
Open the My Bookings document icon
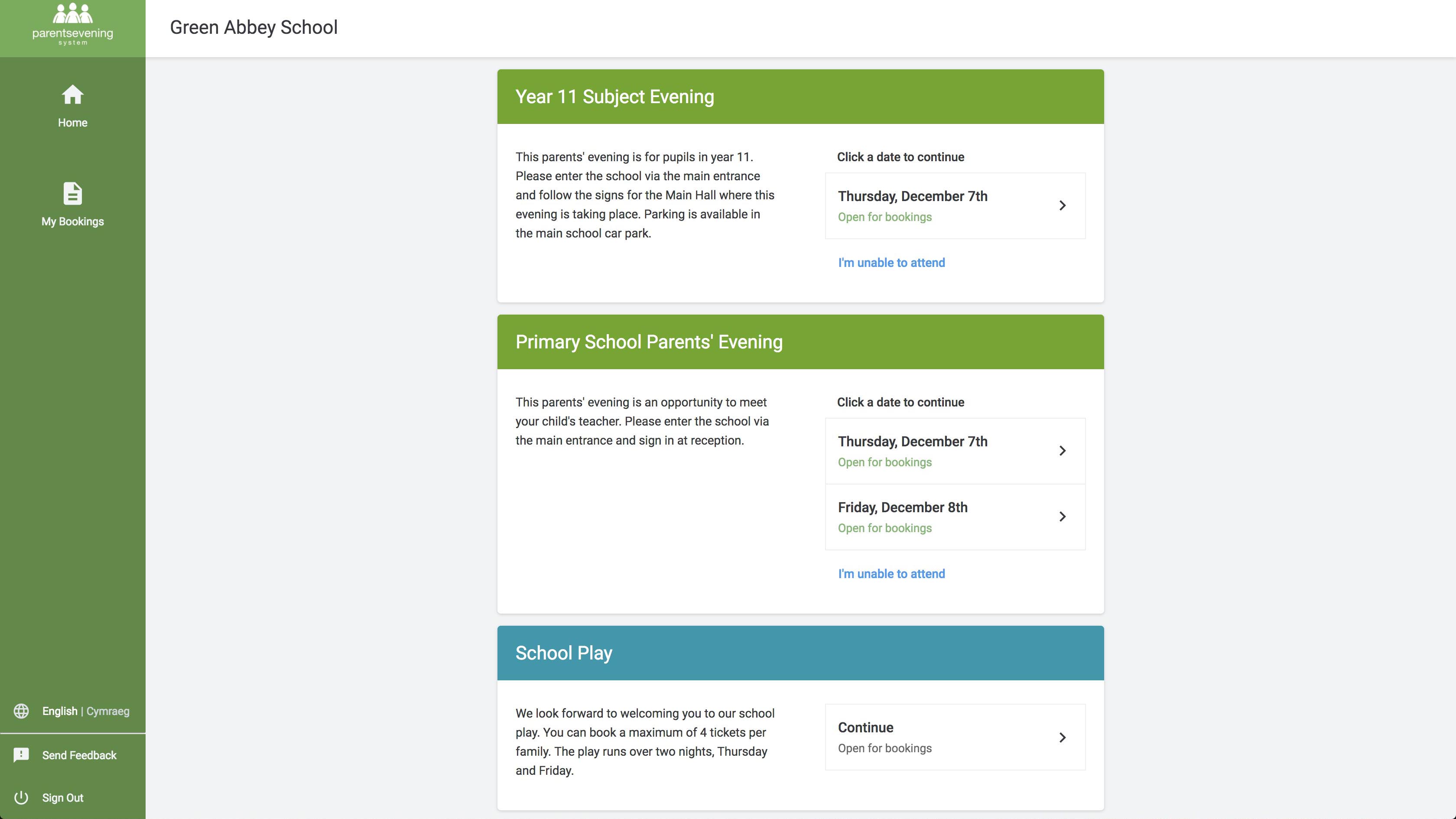72,193
